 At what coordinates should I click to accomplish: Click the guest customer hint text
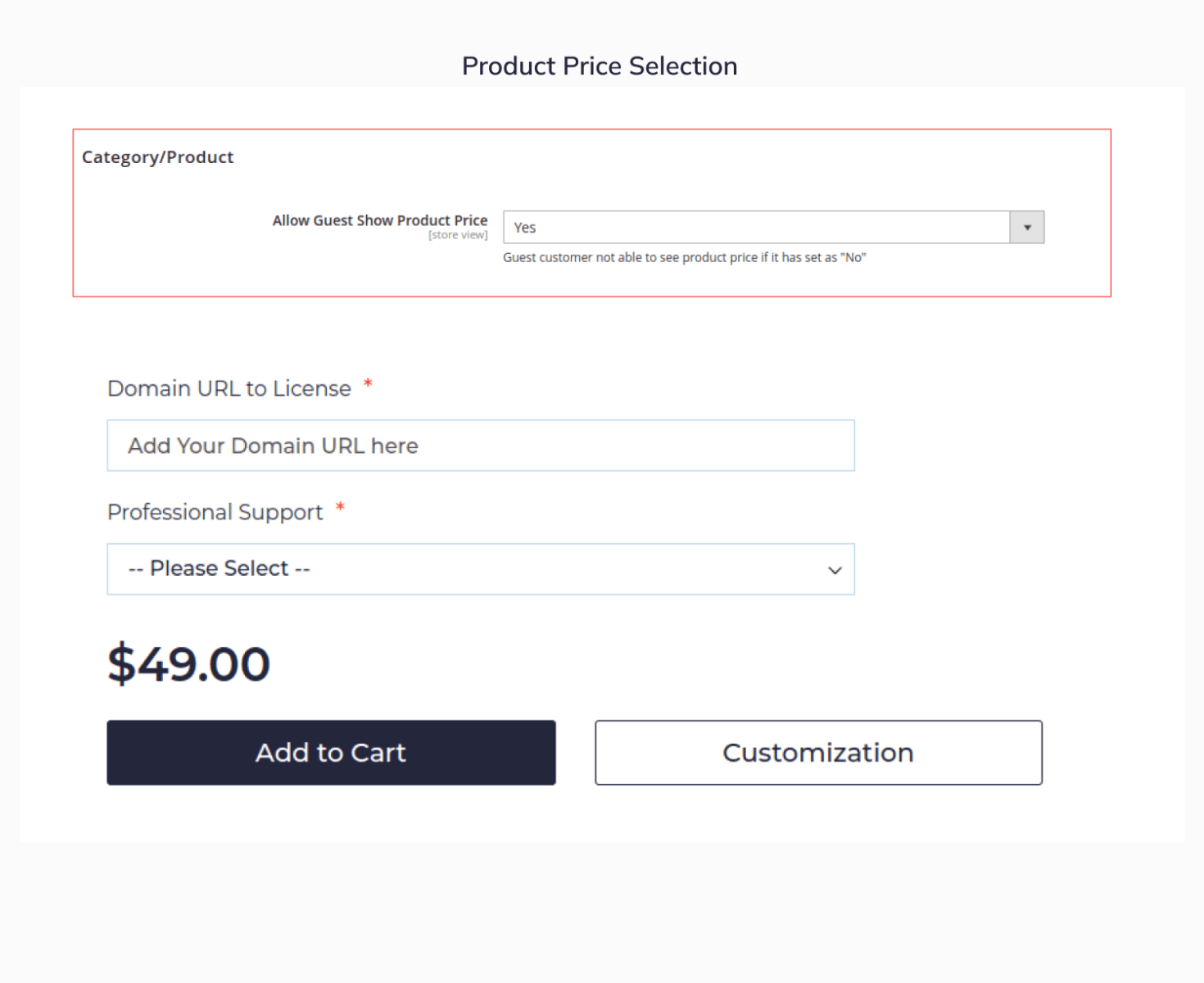tap(684, 257)
